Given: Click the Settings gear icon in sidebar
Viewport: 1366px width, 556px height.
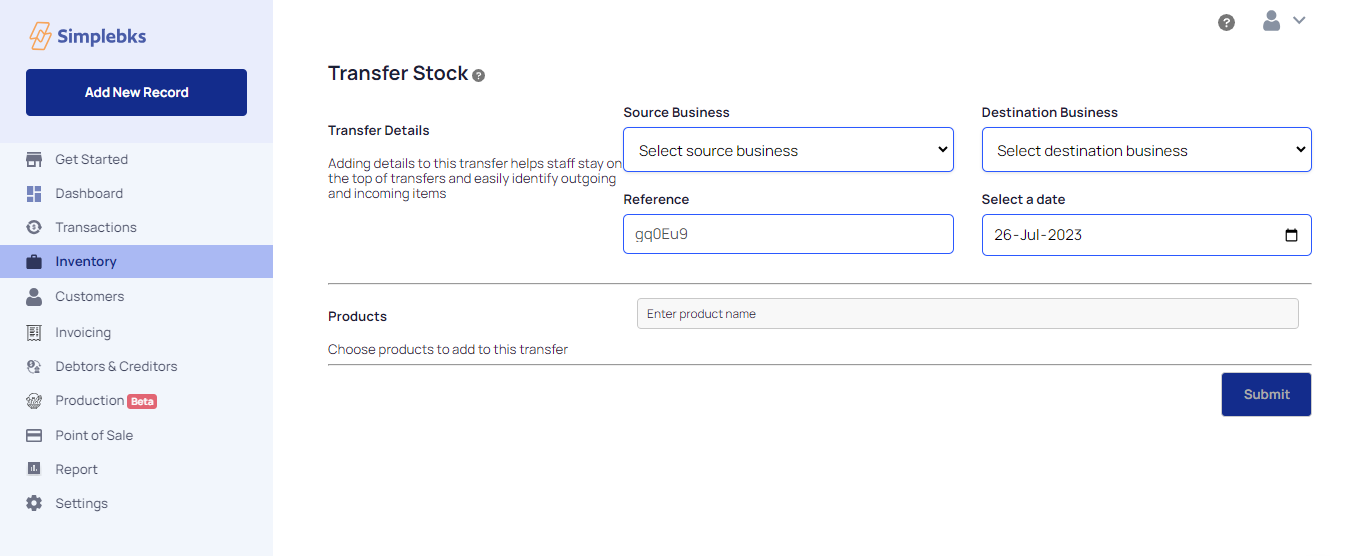Looking at the screenshot, I should click(x=34, y=504).
